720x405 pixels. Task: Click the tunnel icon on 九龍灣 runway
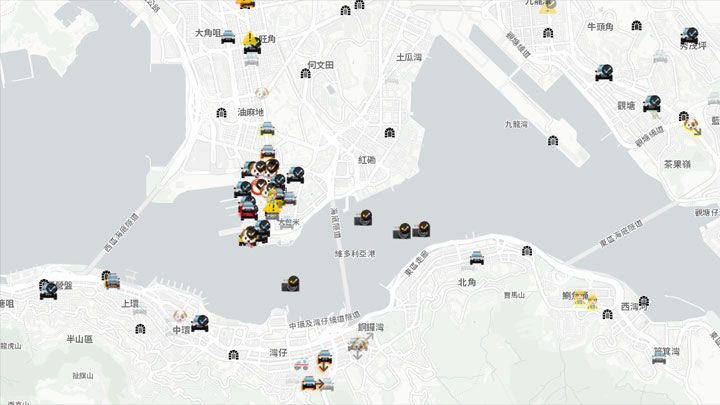tap(553, 141)
